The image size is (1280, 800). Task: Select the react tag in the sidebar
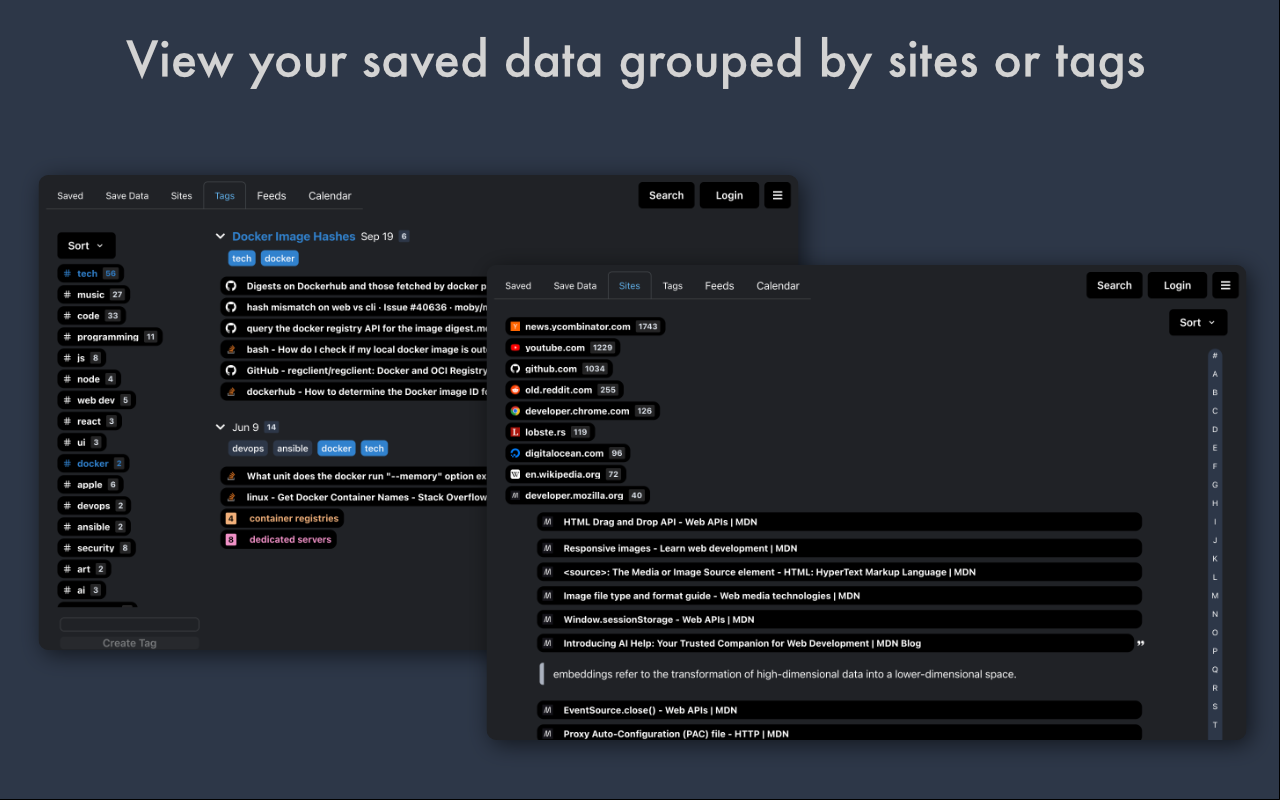coord(89,421)
